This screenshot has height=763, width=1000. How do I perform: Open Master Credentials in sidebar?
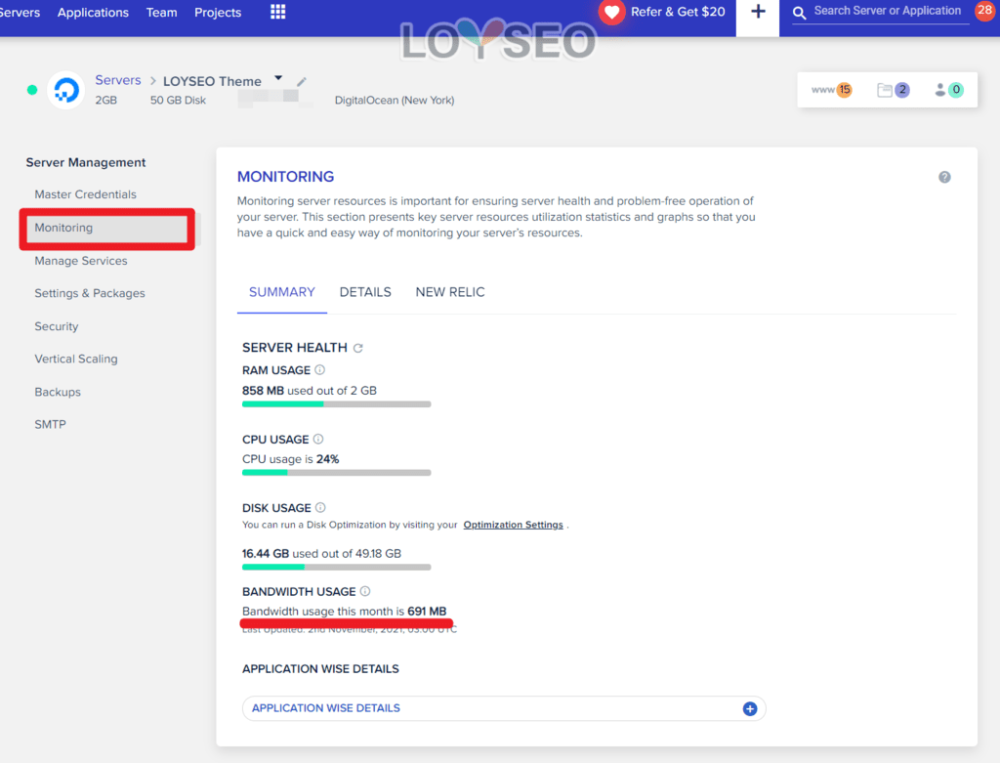coord(85,195)
